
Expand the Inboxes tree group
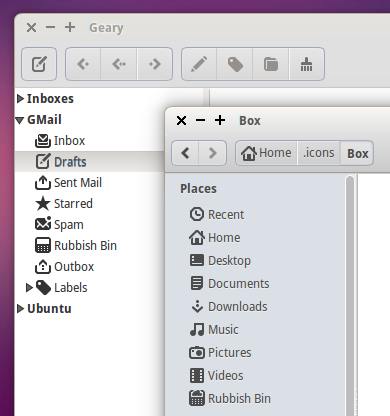20,99
